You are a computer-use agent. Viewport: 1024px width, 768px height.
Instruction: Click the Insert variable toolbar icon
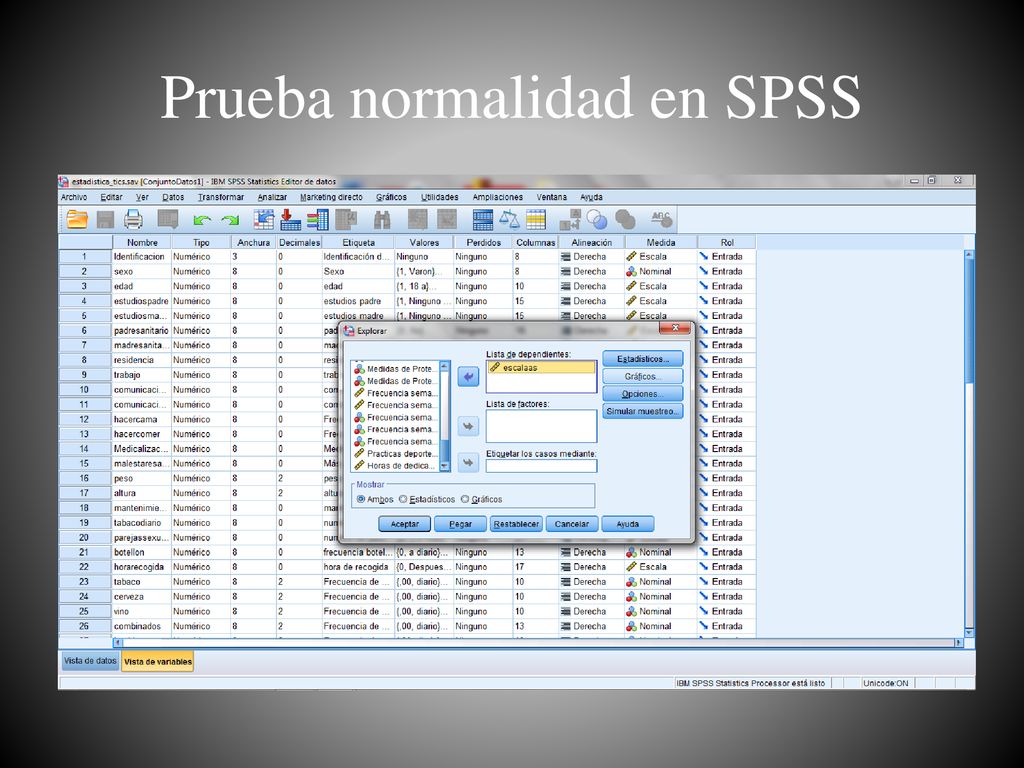(447, 219)
